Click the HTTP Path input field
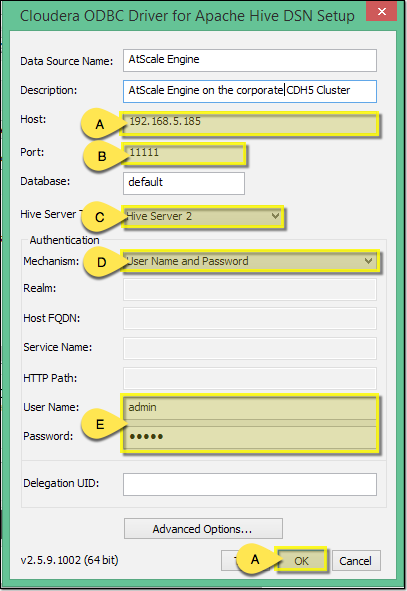Image resolution: width=407 pixels, height=591 pixels. coord(249,378)
